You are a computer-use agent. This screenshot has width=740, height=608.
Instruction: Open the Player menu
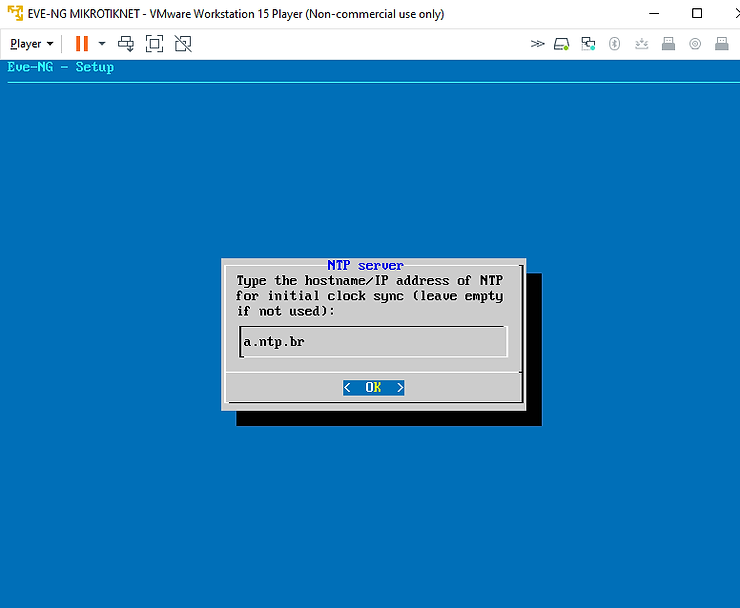(x=32, y=44)
